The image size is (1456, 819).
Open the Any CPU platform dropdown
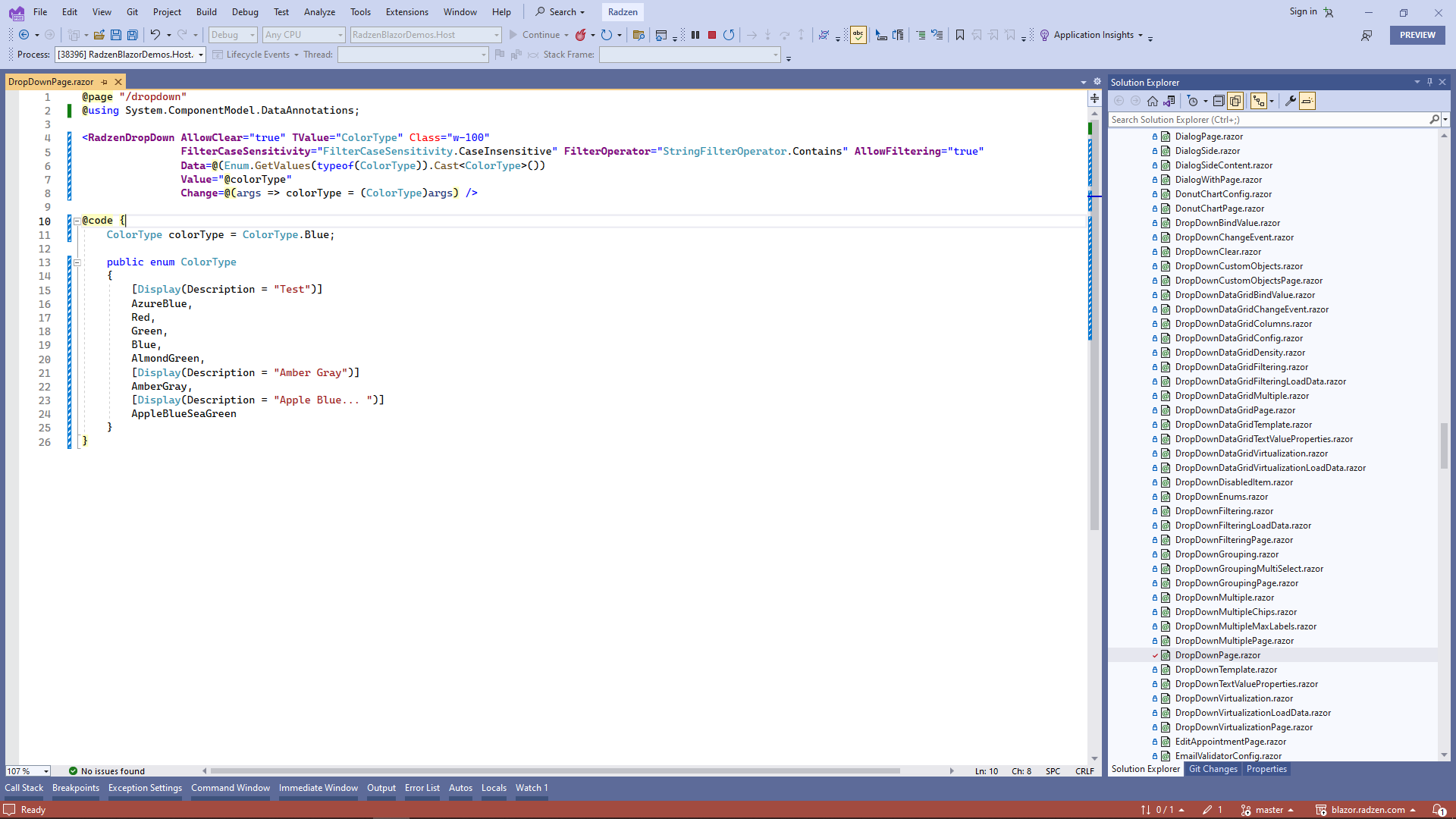click(x=303, y=35)
